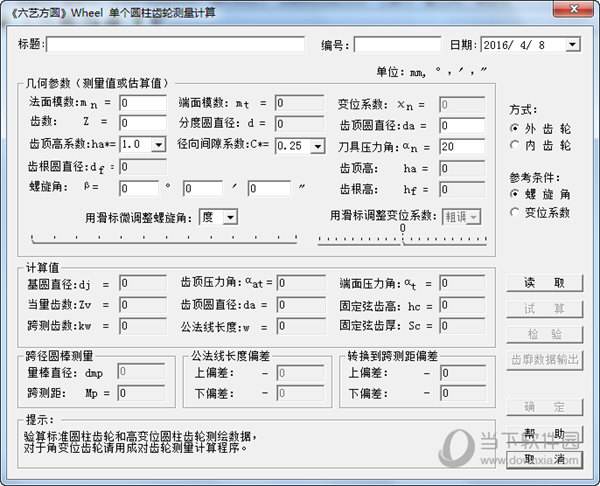The image size is (600, 486).
Task: Click the 跨测距 Mp field
Action: tap(142, 393)
